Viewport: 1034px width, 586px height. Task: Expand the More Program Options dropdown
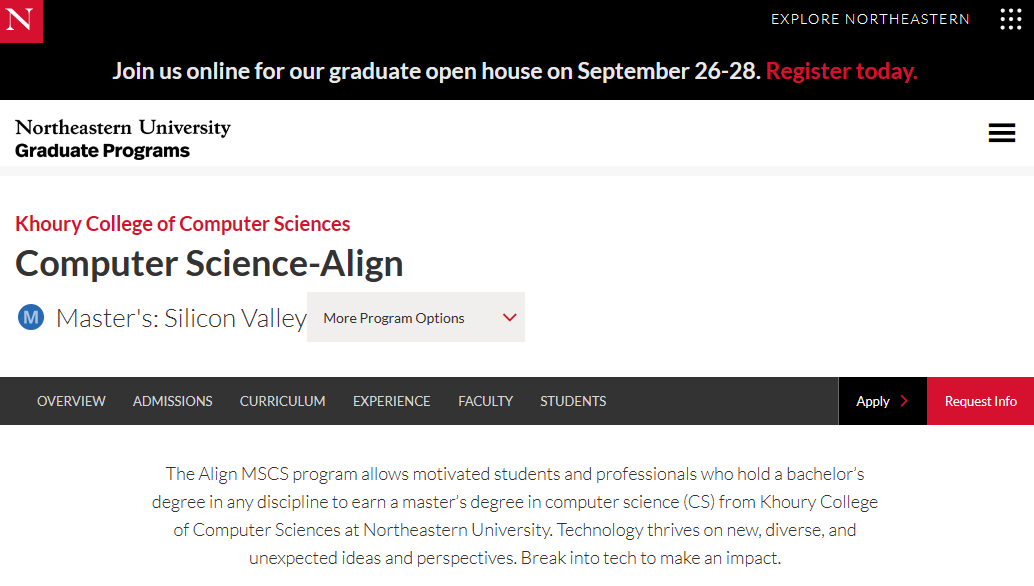point(416,317)
